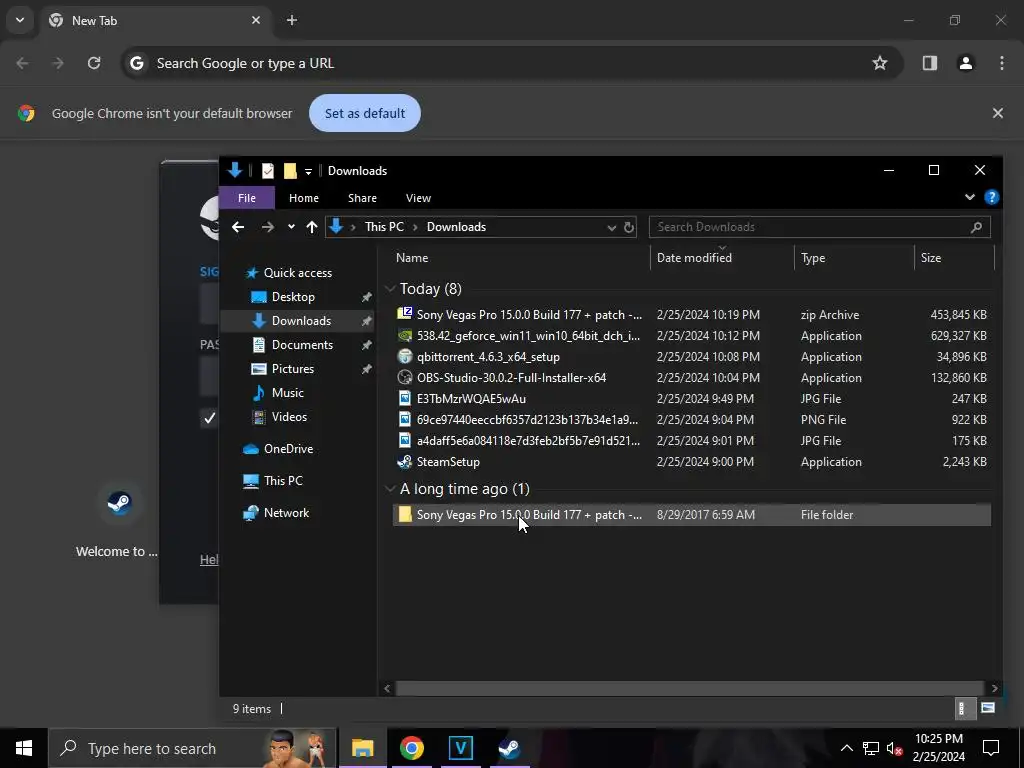Switch to the New Tab tab in Chrome
The image size is (1024, 768).
pyautogui.click(x=155, y=20)
